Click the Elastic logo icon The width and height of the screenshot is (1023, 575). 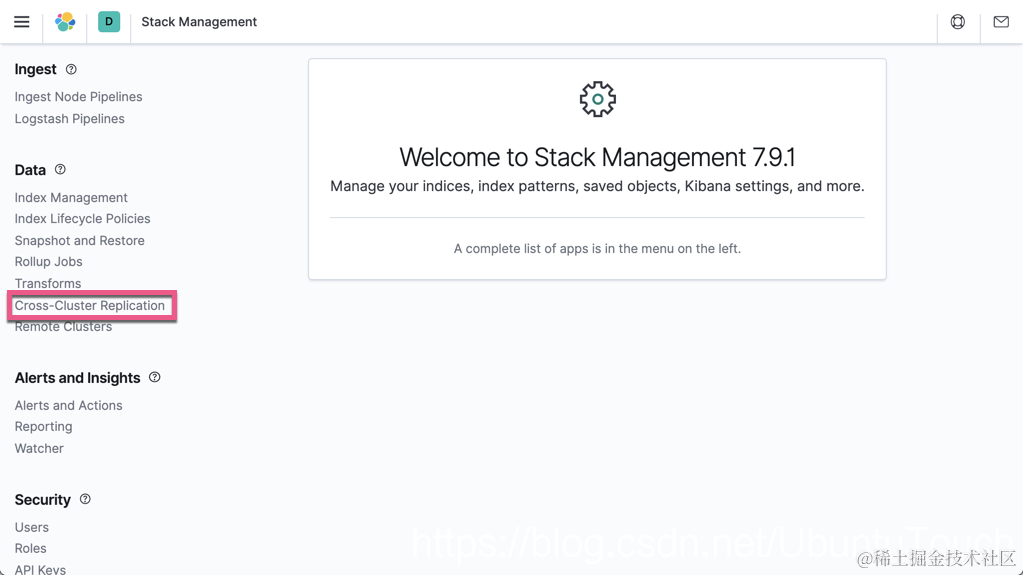tap(65, 22)
